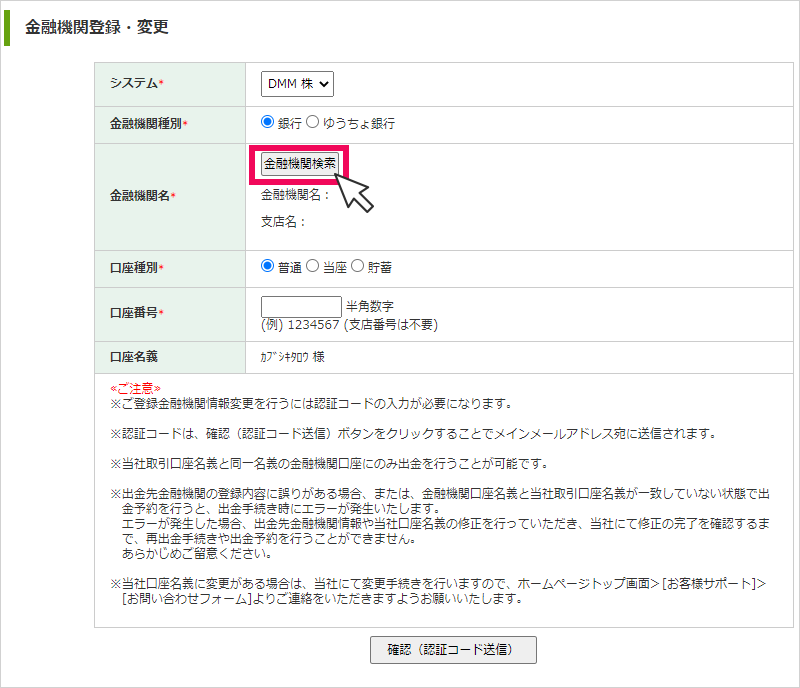Pick the 貯蓄 account type option
The image size is (800, 688).
(357, 266)
